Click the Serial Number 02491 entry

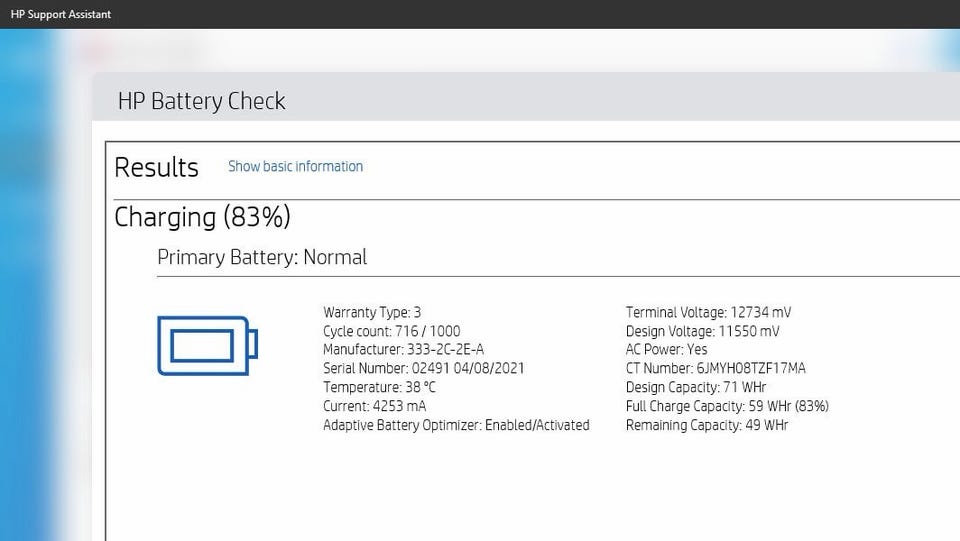[x=424, y=368]
